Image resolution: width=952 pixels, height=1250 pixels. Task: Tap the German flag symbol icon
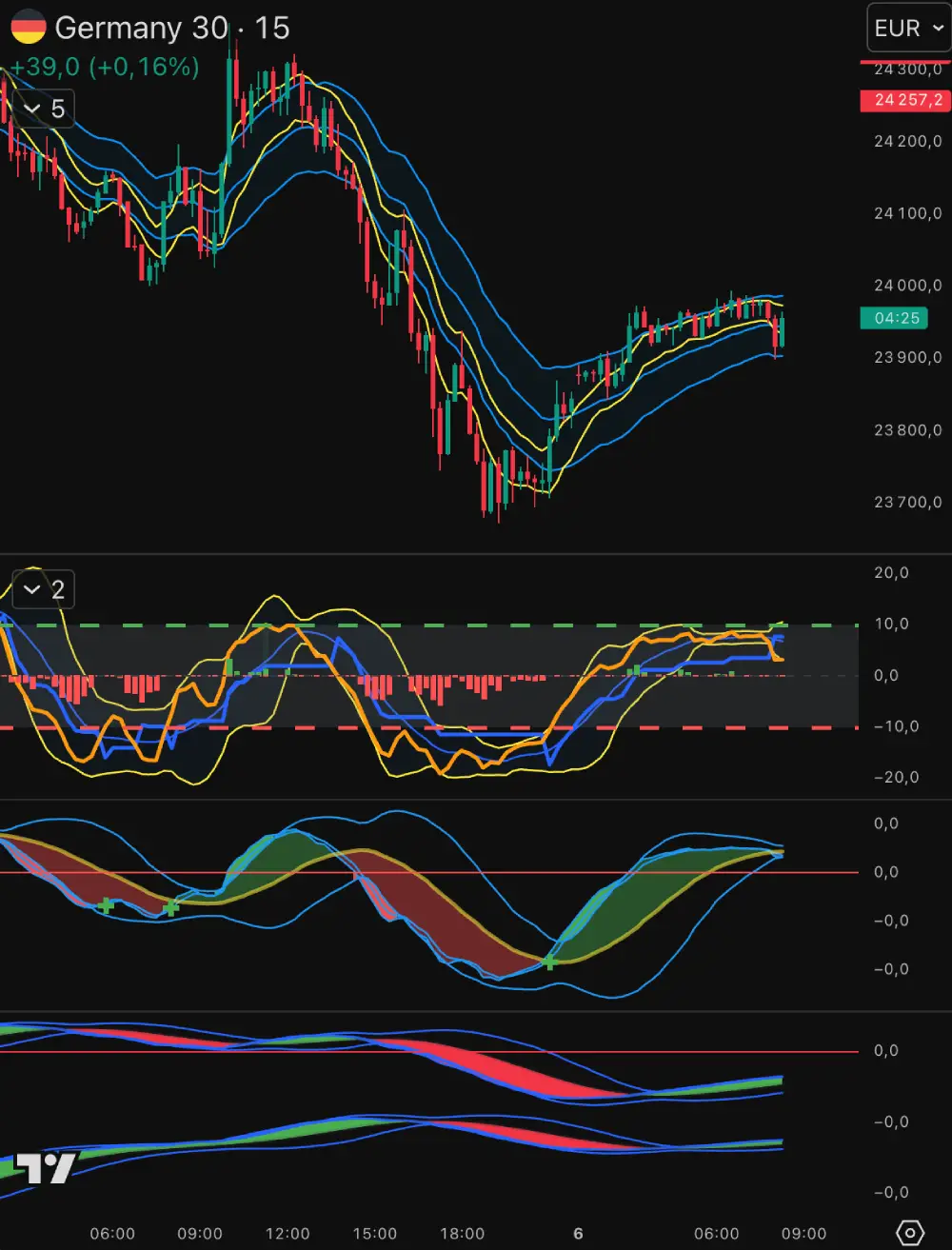click(29, 28)
